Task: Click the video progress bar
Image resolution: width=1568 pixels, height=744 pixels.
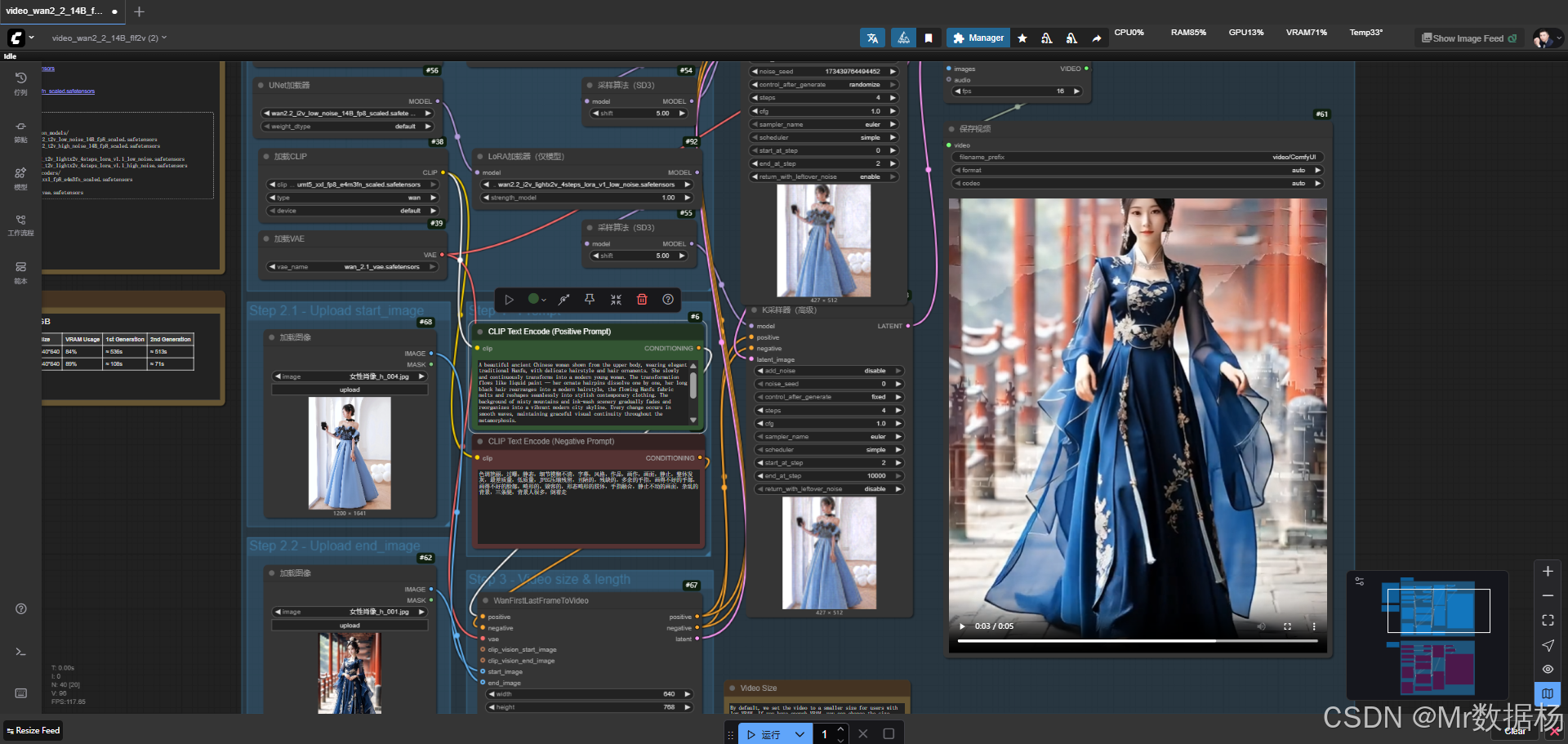Action: coord(1137,641)
